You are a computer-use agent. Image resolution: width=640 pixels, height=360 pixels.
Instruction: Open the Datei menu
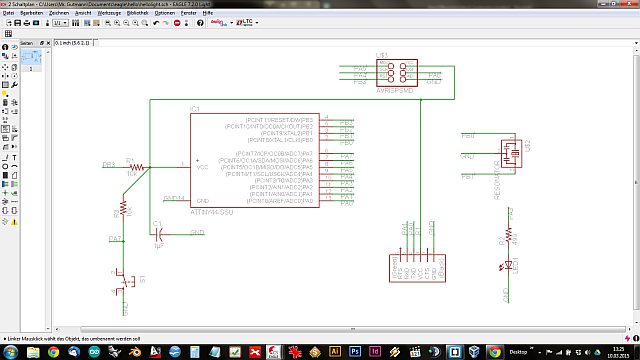[x=8, y=13]
